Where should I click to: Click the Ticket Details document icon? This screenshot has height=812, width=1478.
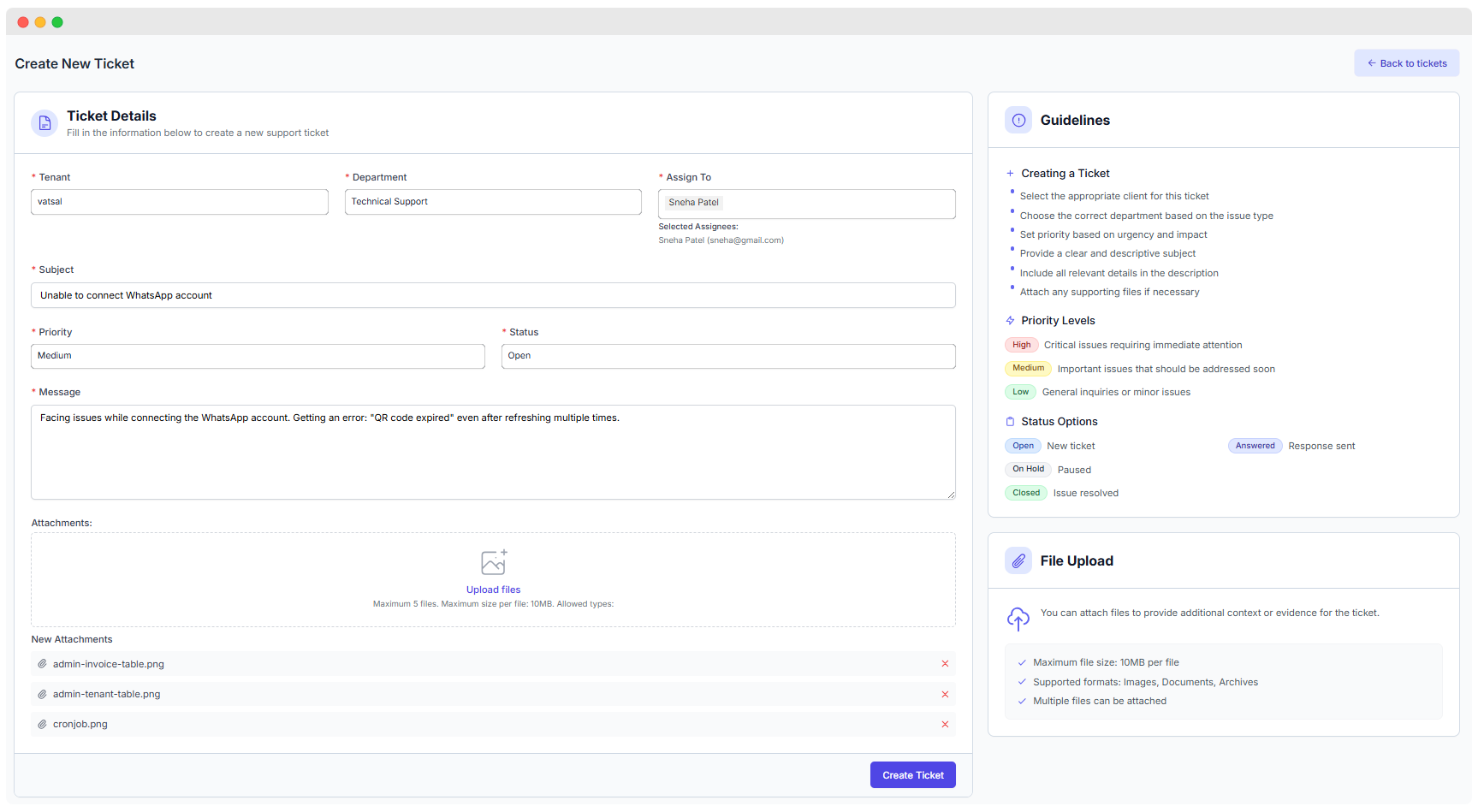pos(45,123)
